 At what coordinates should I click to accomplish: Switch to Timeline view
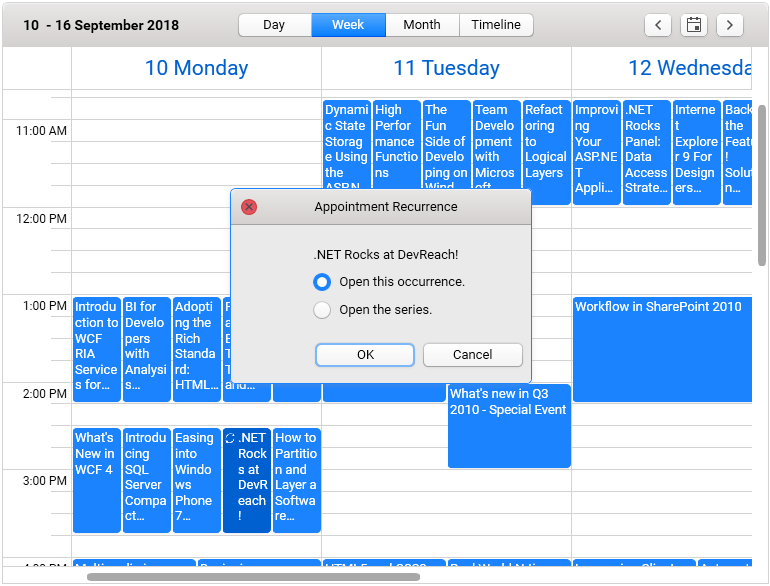pos(496,25)
